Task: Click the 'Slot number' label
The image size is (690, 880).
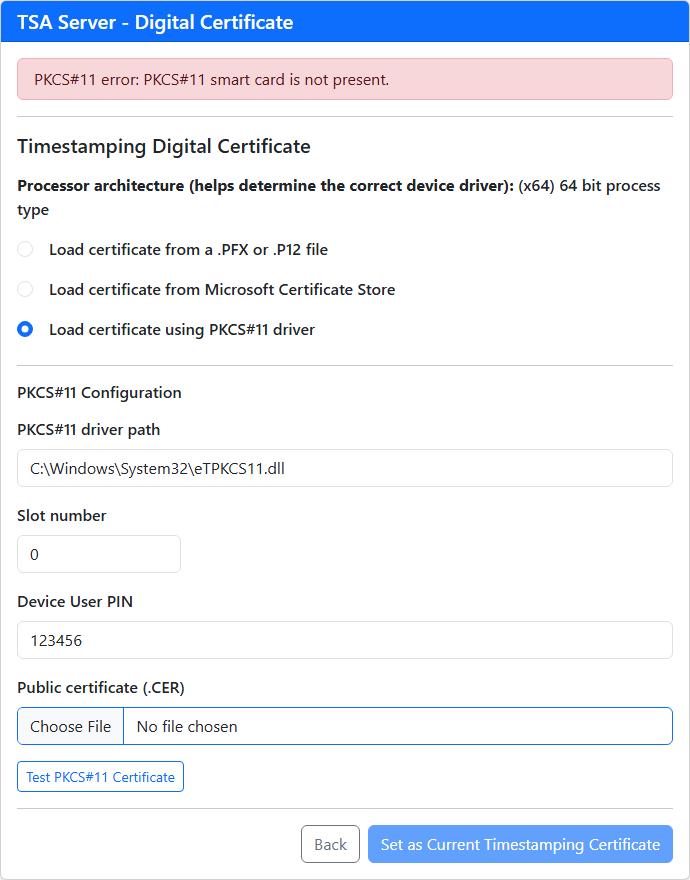Action: [x=62, y=516]
